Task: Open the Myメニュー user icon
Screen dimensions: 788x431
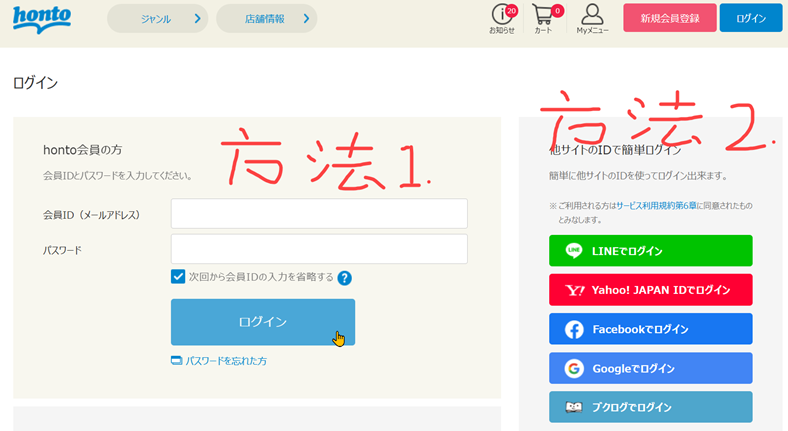Action: pyautogui.click(x=592, y=19)
